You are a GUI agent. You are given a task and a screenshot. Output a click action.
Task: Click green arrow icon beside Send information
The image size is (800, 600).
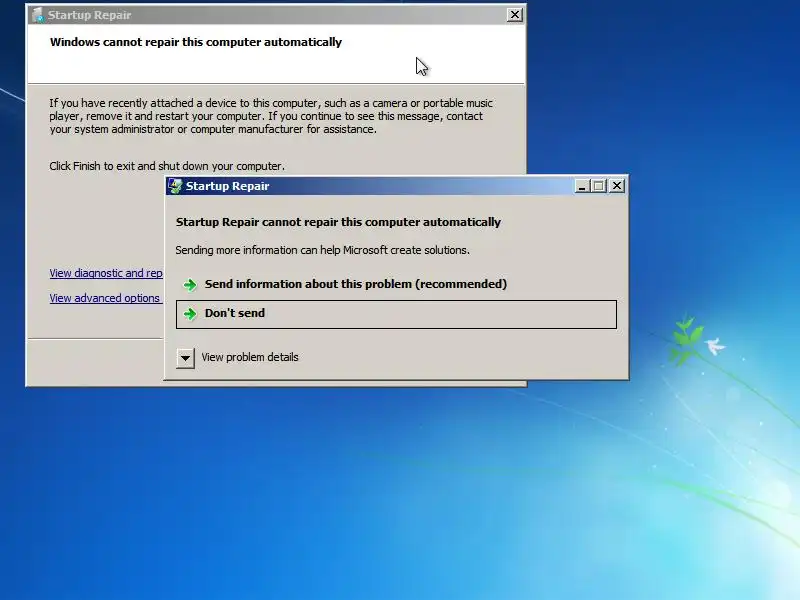[x=190, y=284]
